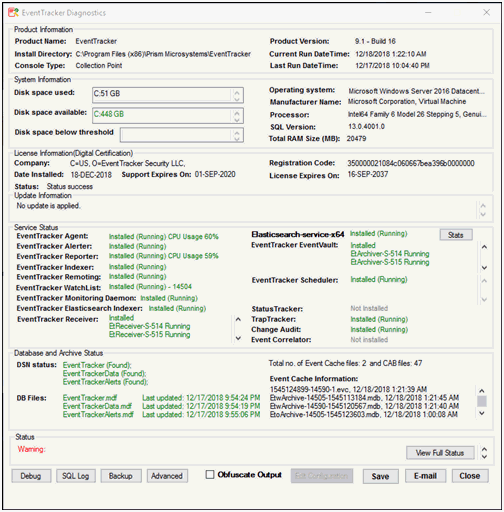The width and height of the screenshot is (504, 512).
Task: Step down Disk space available list
Action: pyautogui.click(x=237, y=120)
